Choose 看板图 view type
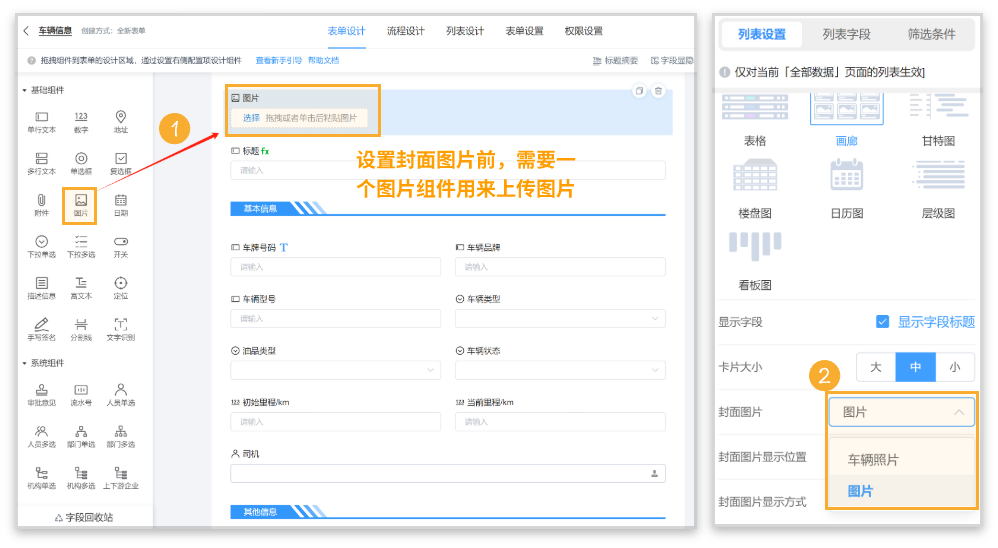998x548 pixels. point(755,262)
